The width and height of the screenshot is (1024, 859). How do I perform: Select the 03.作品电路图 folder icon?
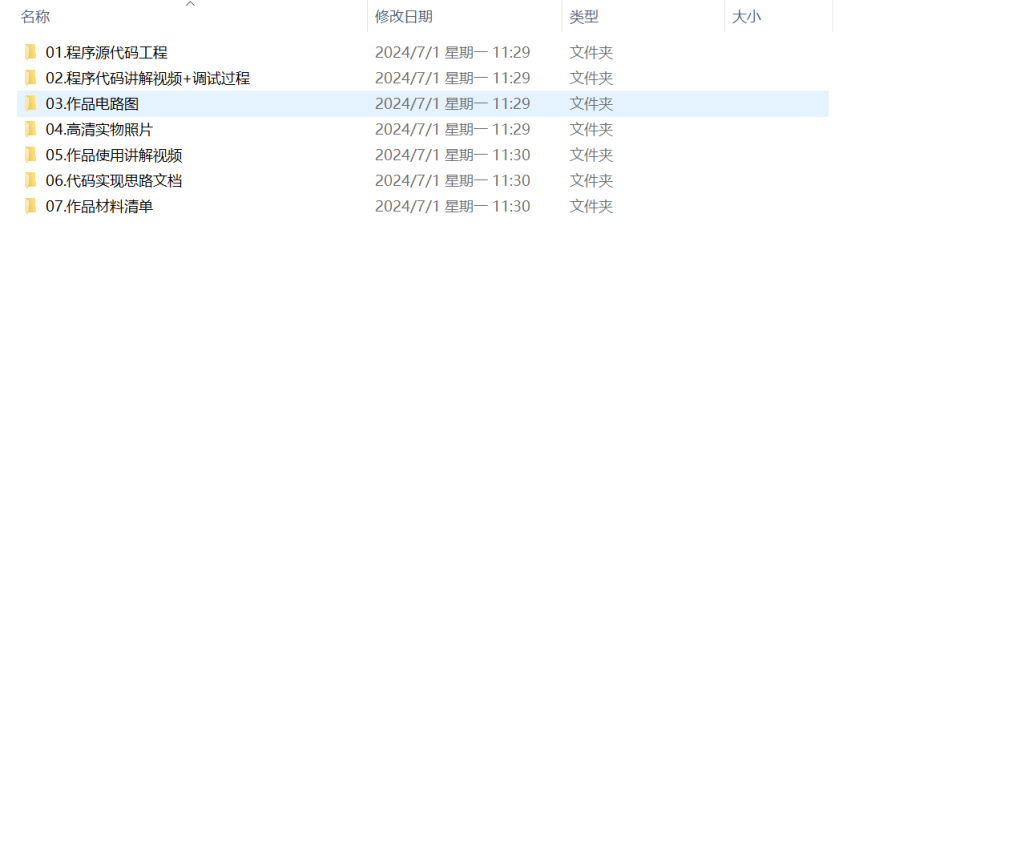[x=32, y=103]
